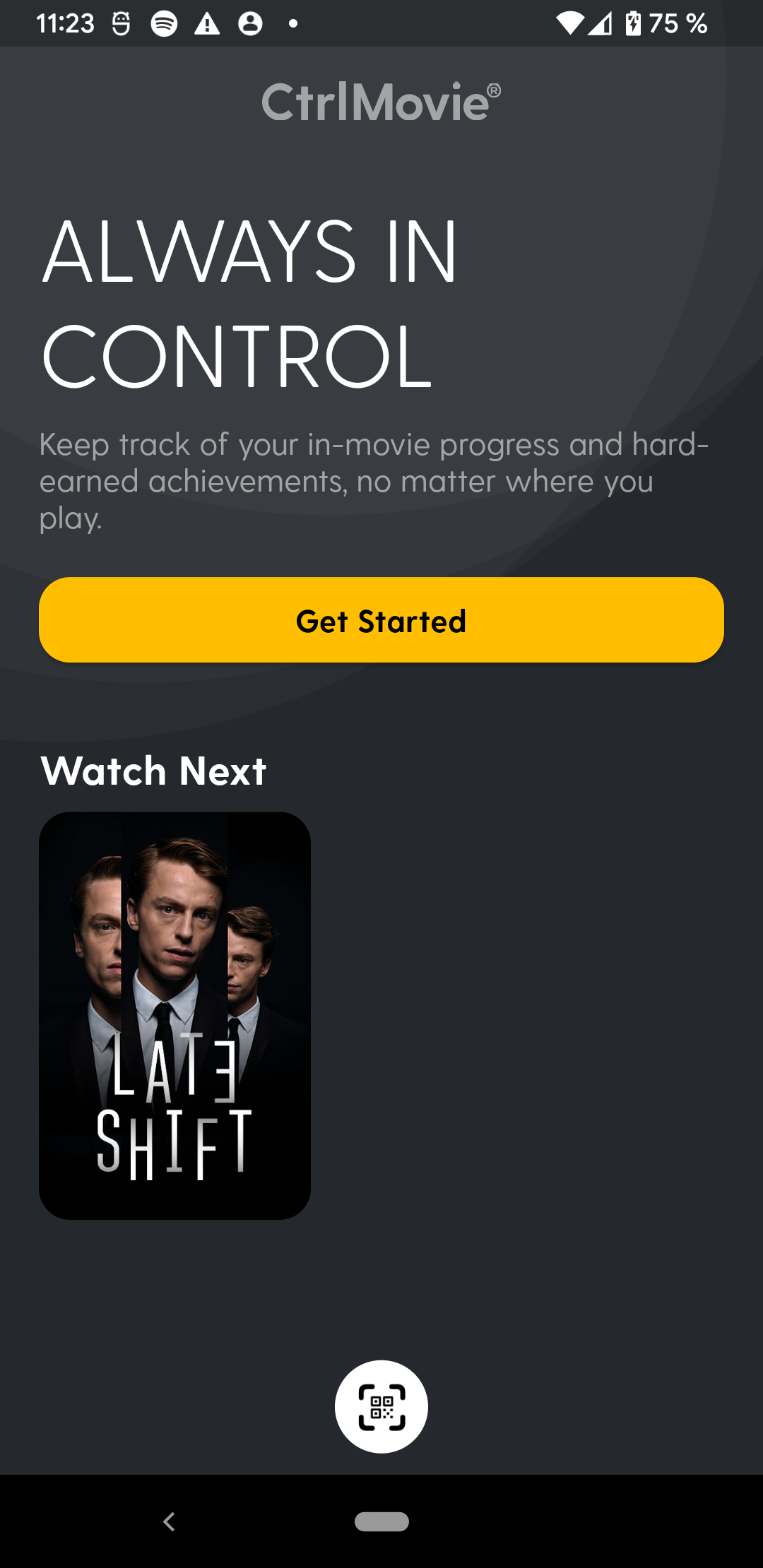763x1568 pixels.
Task: Tap the progress and achievements description text
Action: (x=374, y=481)
